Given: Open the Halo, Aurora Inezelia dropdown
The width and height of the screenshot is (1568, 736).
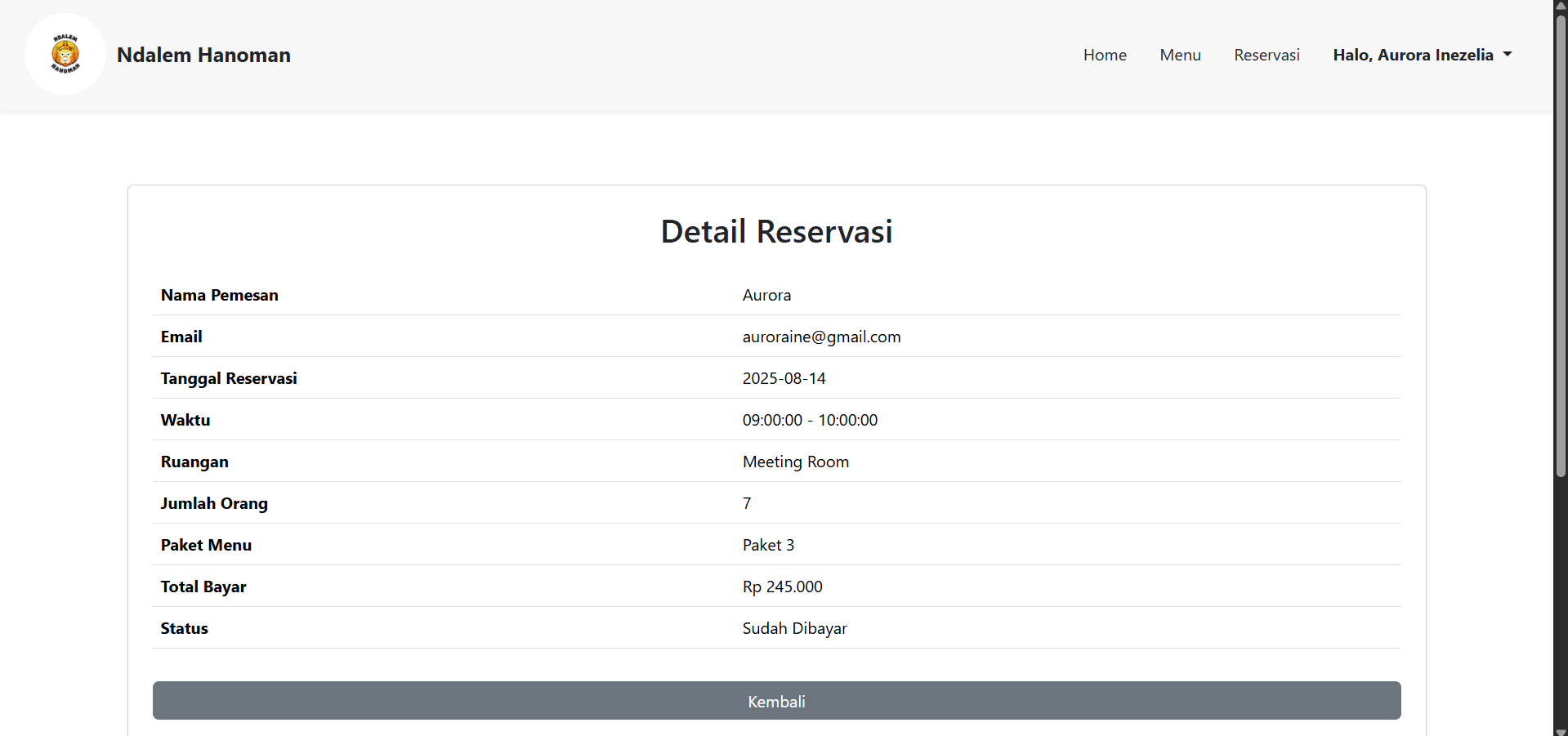Looking at the screenshot, I should coord(1413,55).
